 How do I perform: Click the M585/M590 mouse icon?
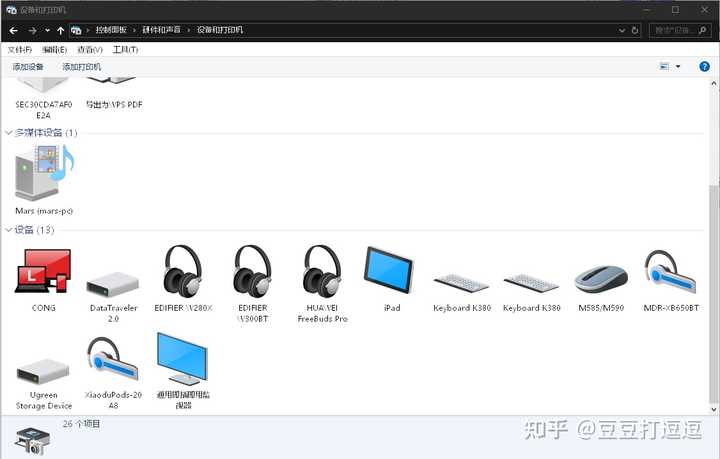click(x=601, y=279)
